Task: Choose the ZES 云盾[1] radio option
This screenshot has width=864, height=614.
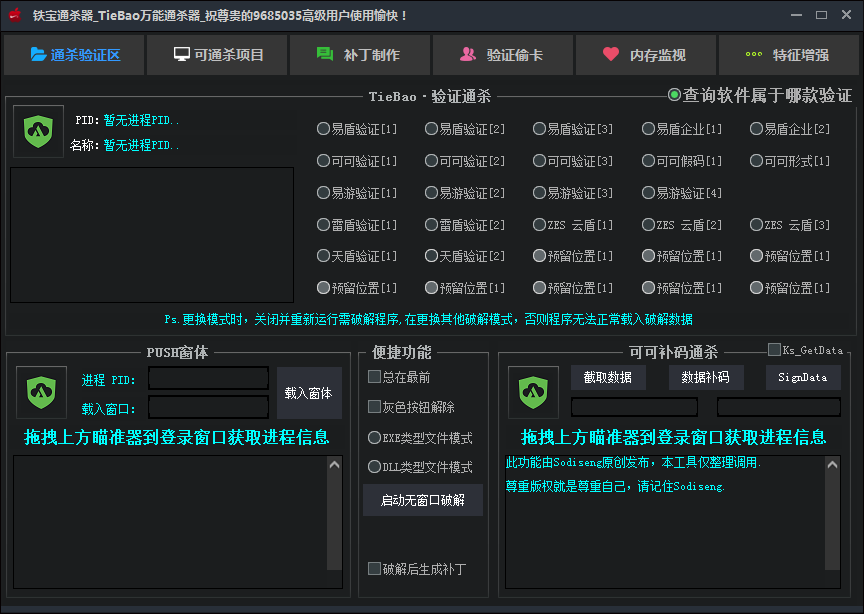Action: pyautogui.click(x=539, y=225)
